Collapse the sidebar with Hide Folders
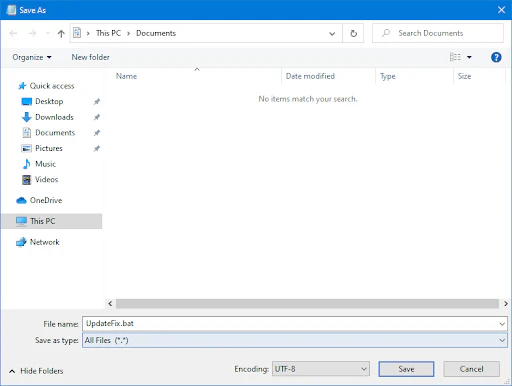Viewport: 512px width, 386px height. (36, 371)
